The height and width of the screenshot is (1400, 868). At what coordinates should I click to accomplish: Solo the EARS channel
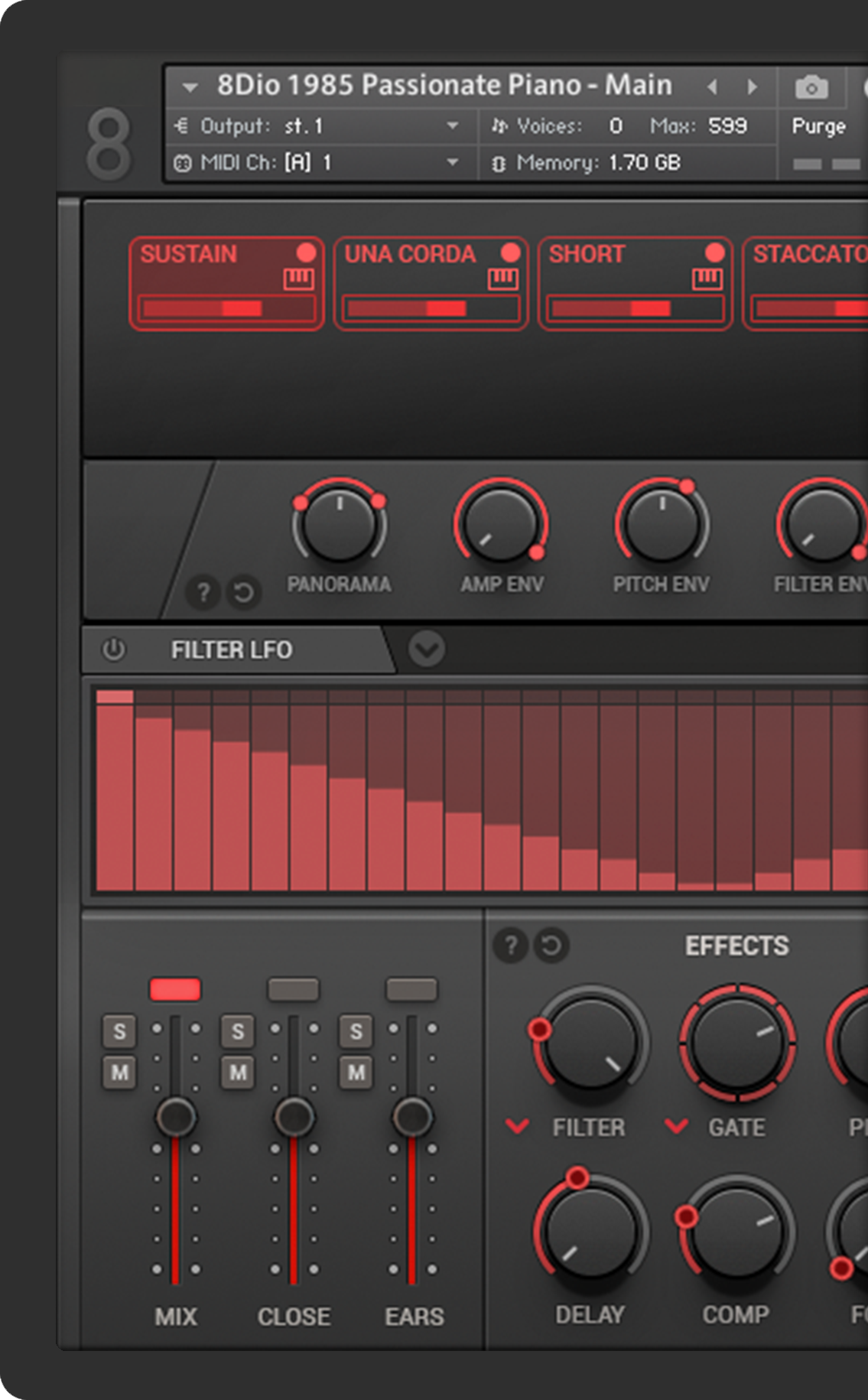[356, 1031]
